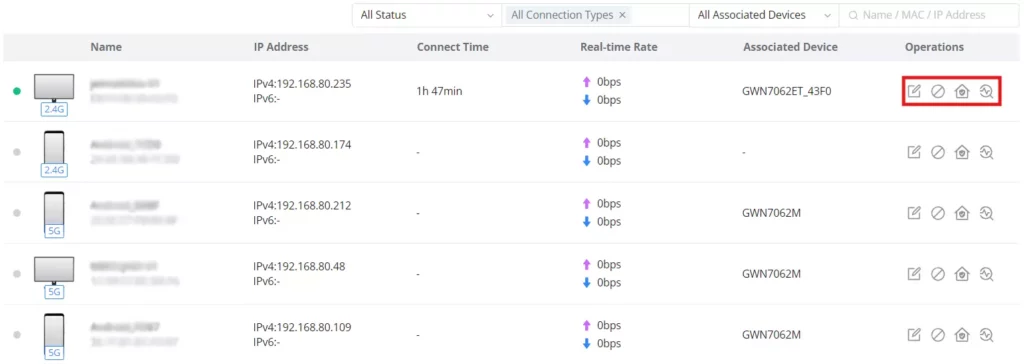Open magnifier analysis icon for 192.168.80.48
The image size is (1024, 364).
[x=986, y=274]
